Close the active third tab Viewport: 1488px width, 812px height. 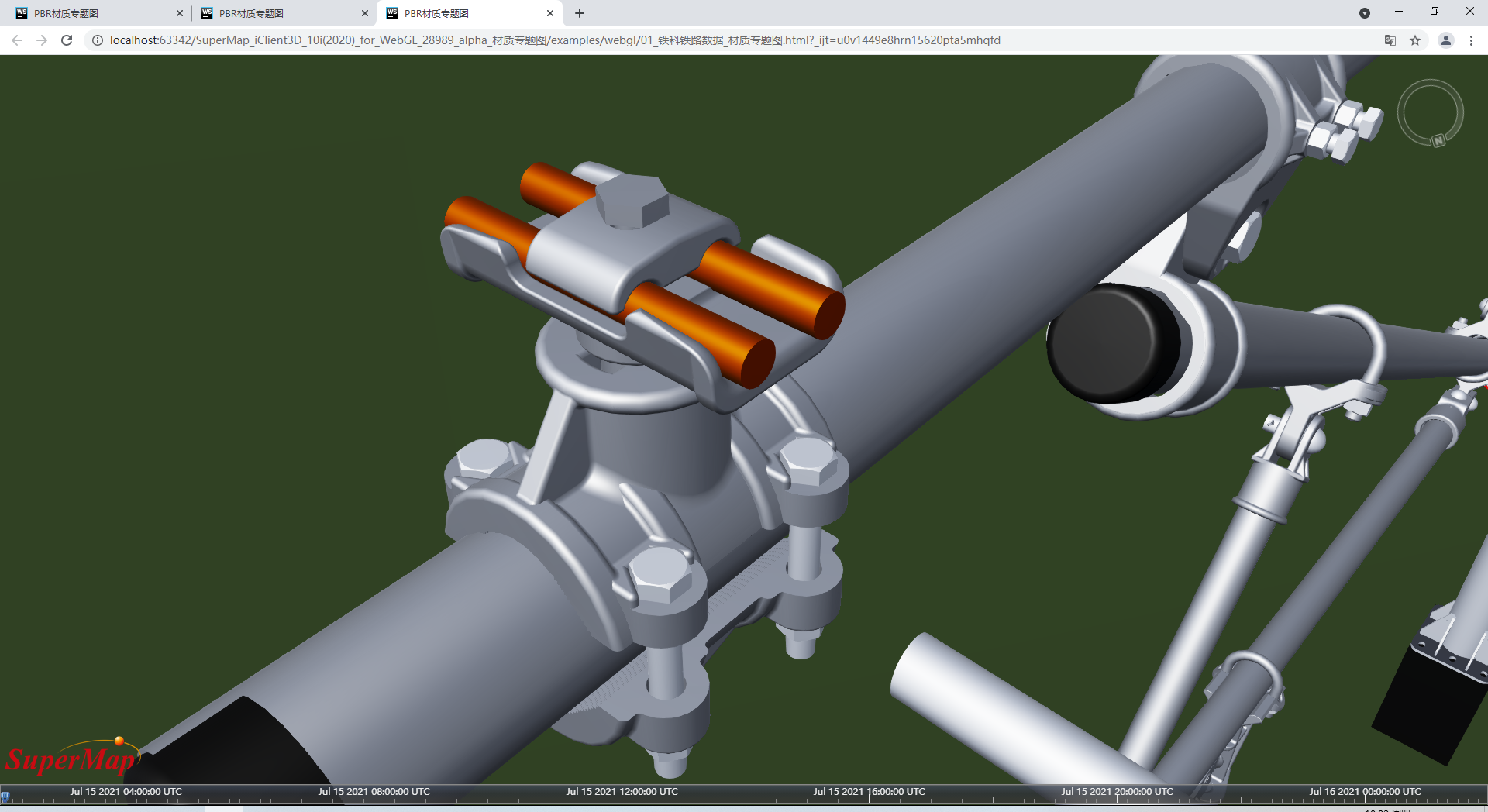[550, 13]
